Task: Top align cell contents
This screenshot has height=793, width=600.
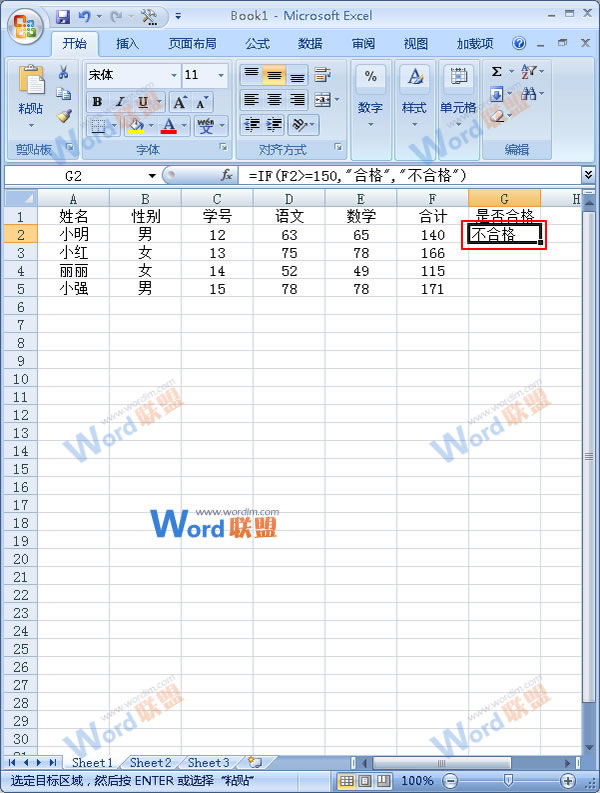Action: coord(251,75)
